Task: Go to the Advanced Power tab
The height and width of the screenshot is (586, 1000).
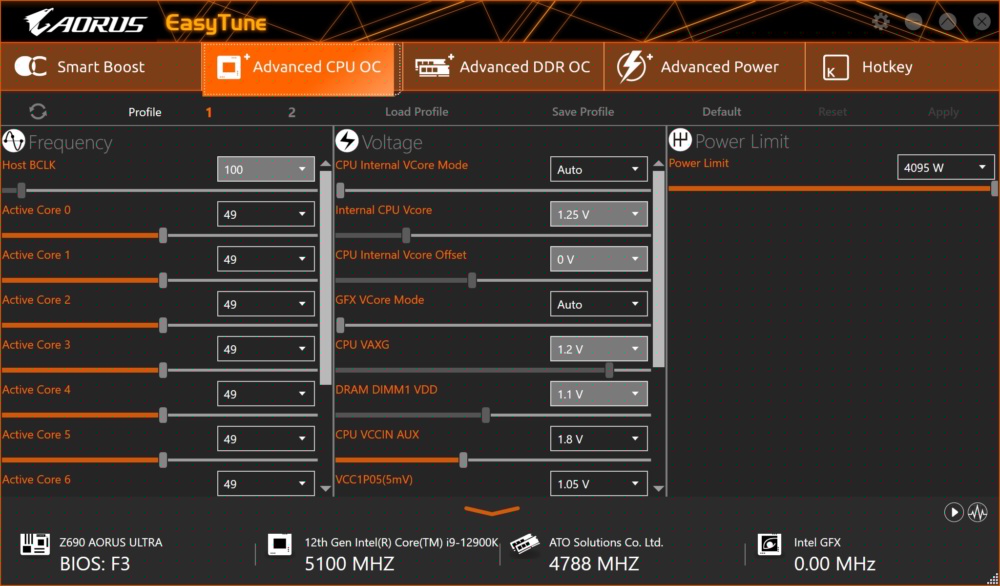Action: [704, 67]
